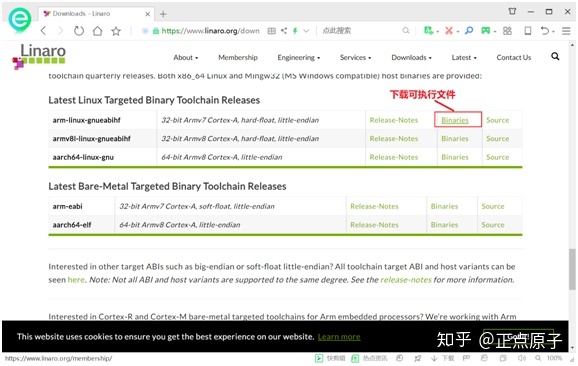Close the Downloads - Linaro tab

point(147,14)
